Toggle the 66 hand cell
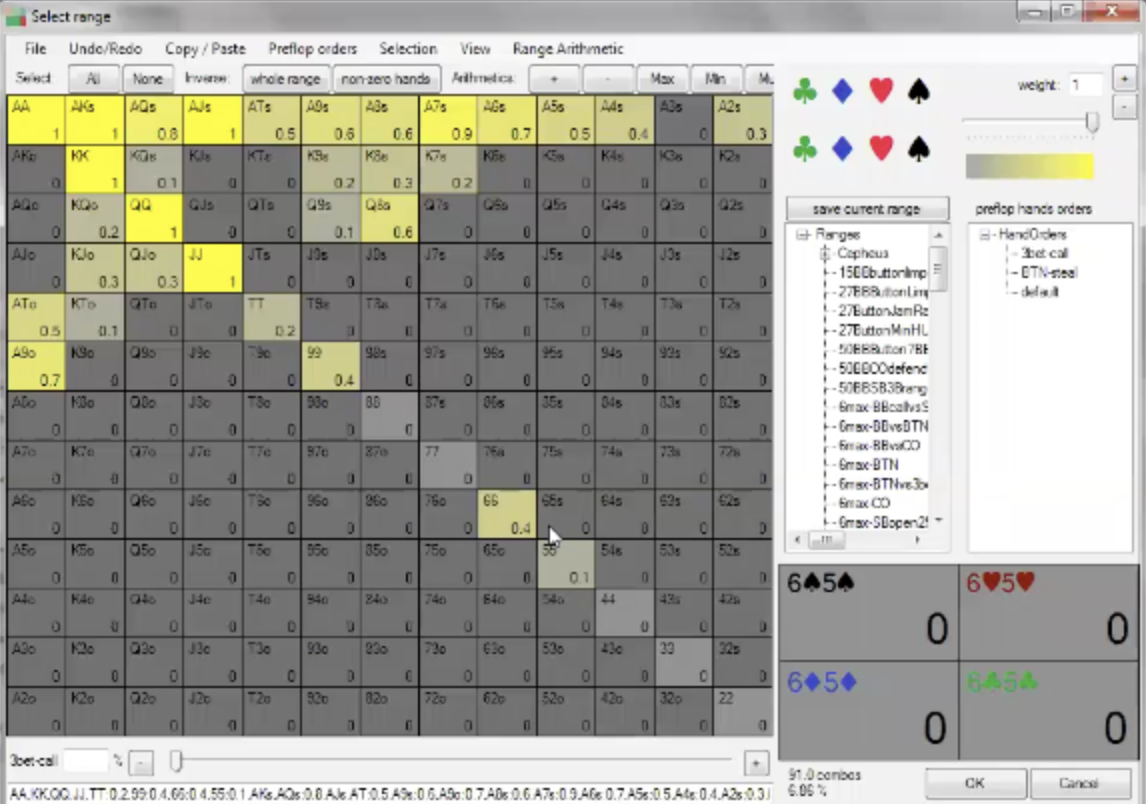This screenshot has width=1146, height=804. point(507,514)
